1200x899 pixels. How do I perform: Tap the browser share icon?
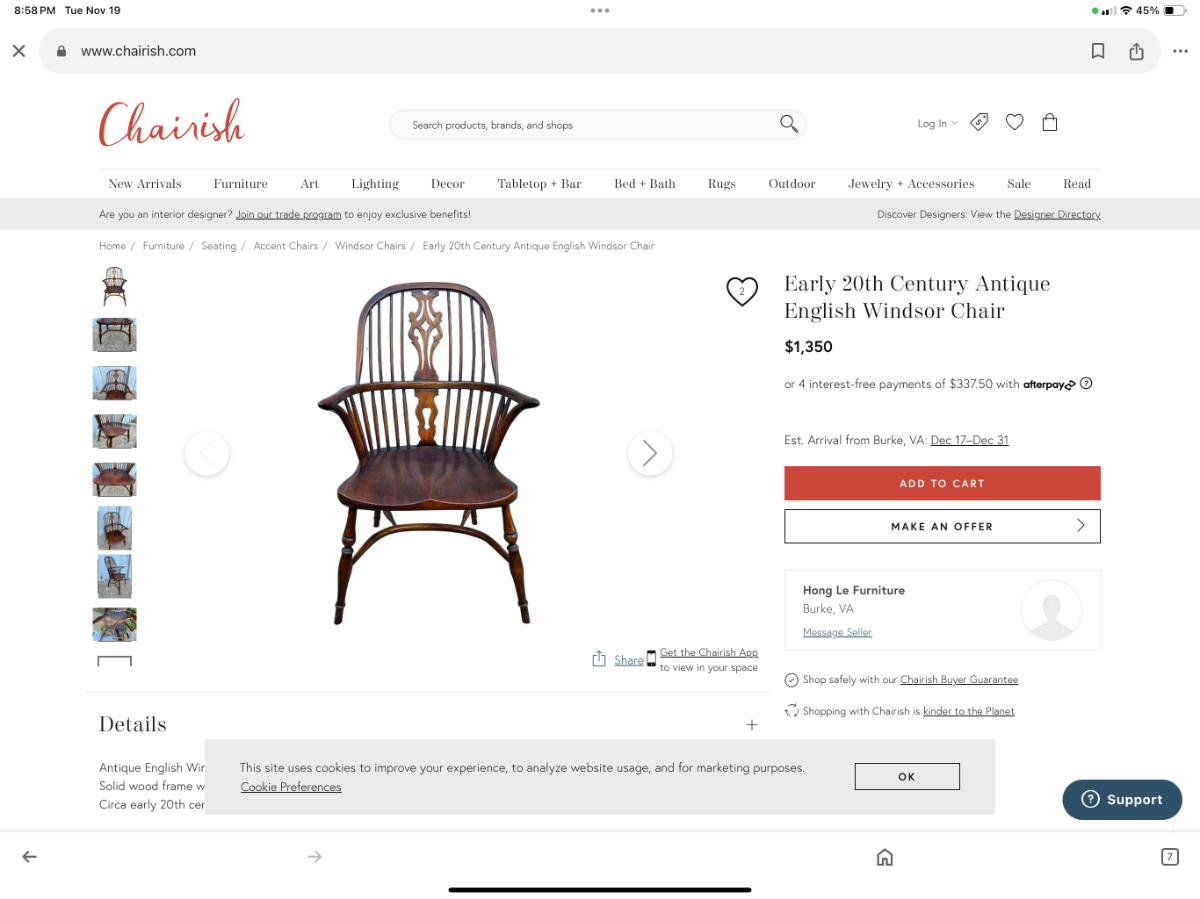tap(1136, 51)
